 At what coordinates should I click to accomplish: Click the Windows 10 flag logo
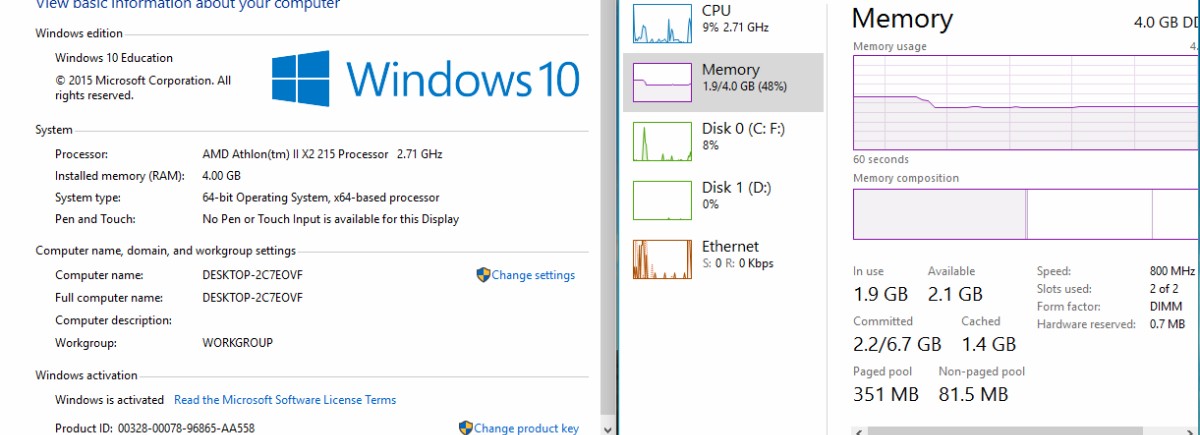302,79
